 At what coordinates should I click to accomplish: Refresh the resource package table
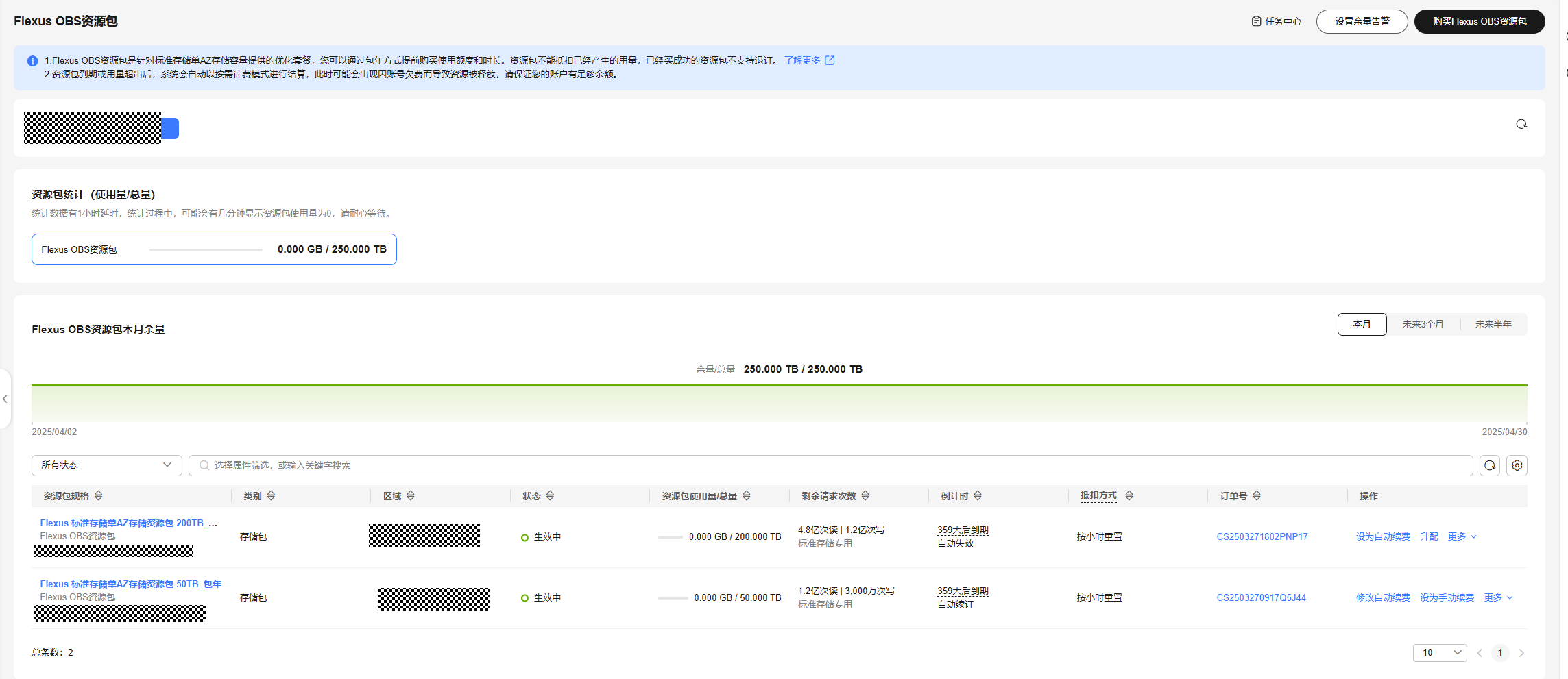point(1489,465)
